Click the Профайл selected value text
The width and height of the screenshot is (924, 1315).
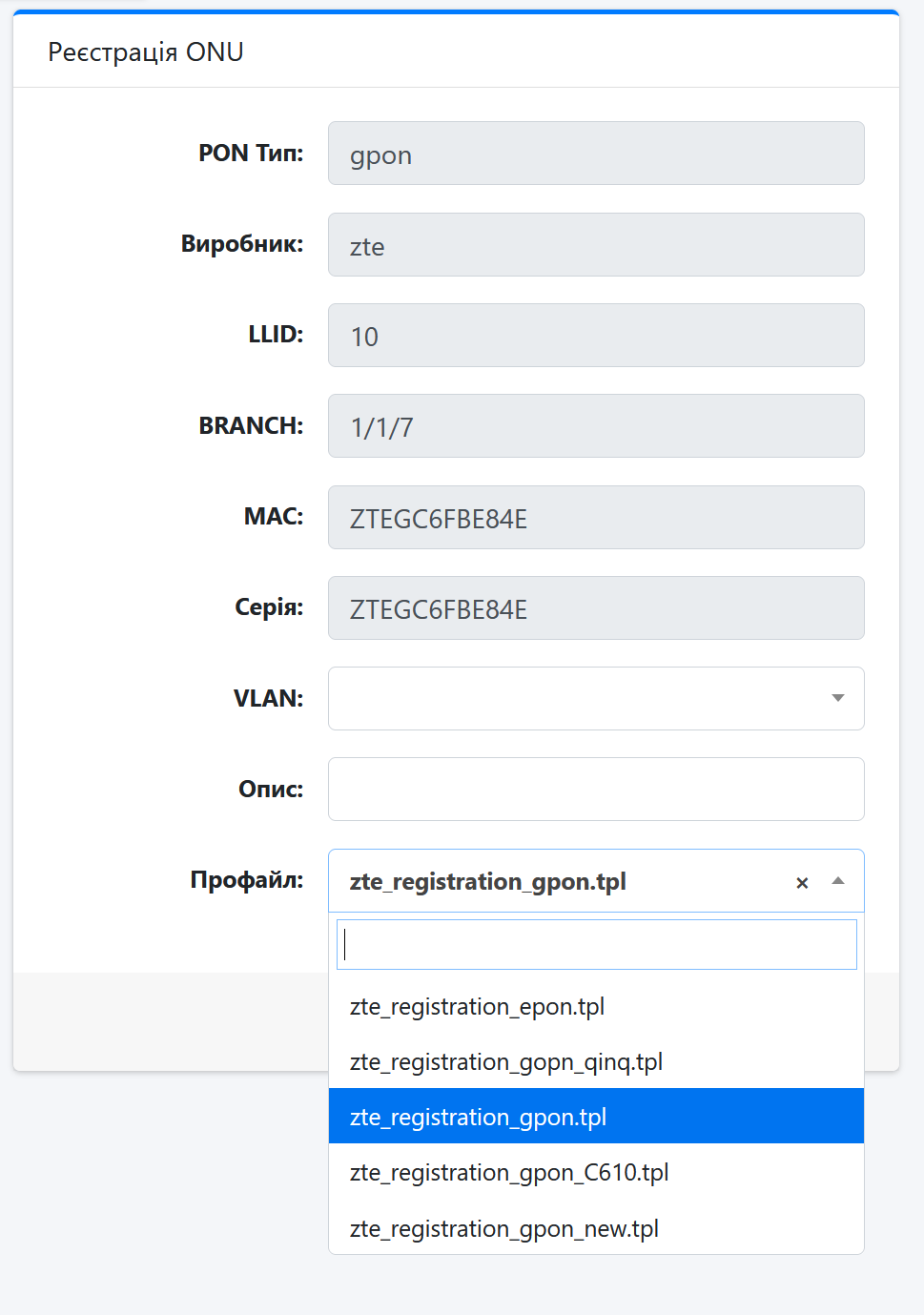point(488,882)
